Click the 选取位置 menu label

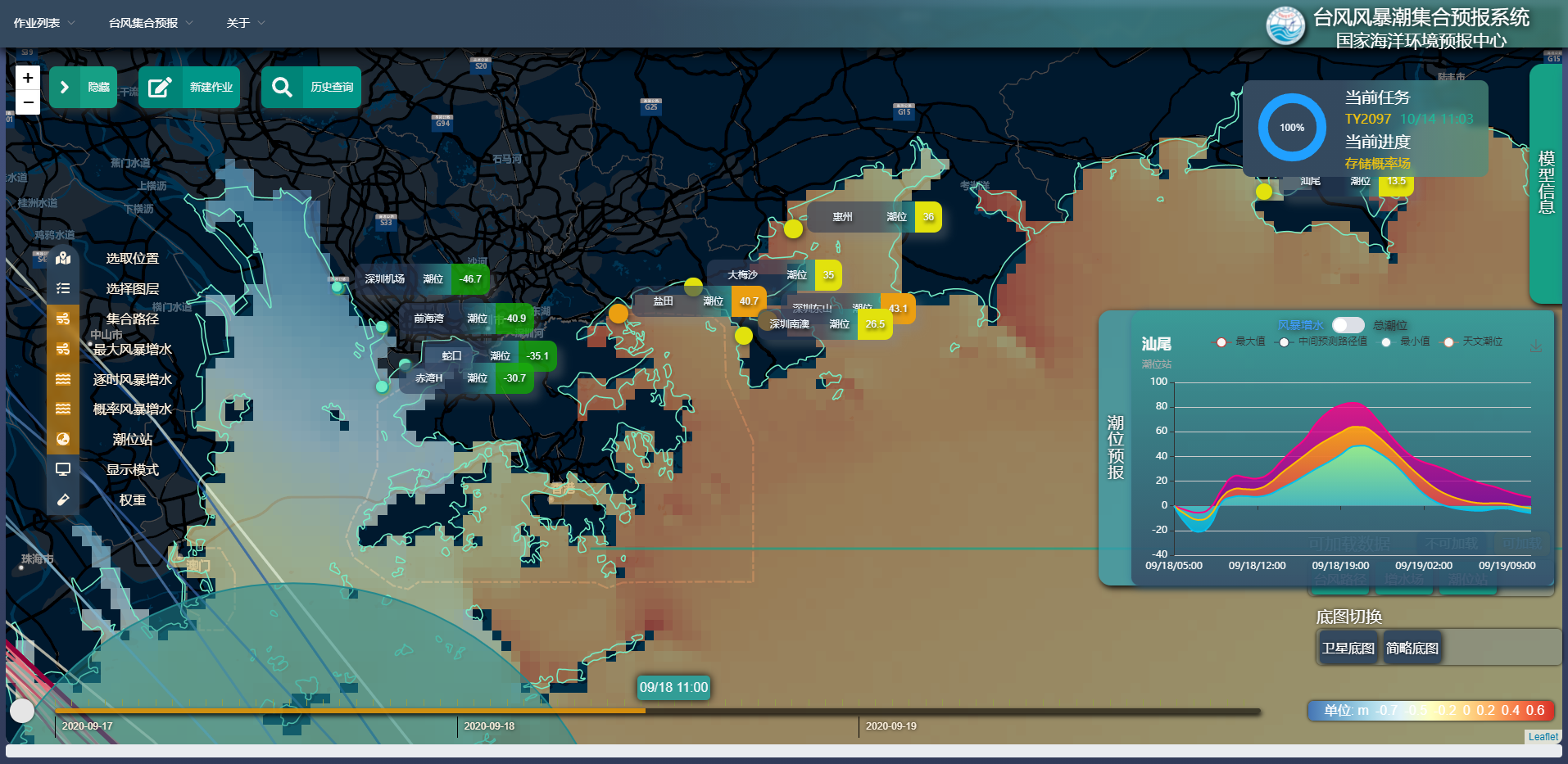pyautogui.click(x=133, y=258)
